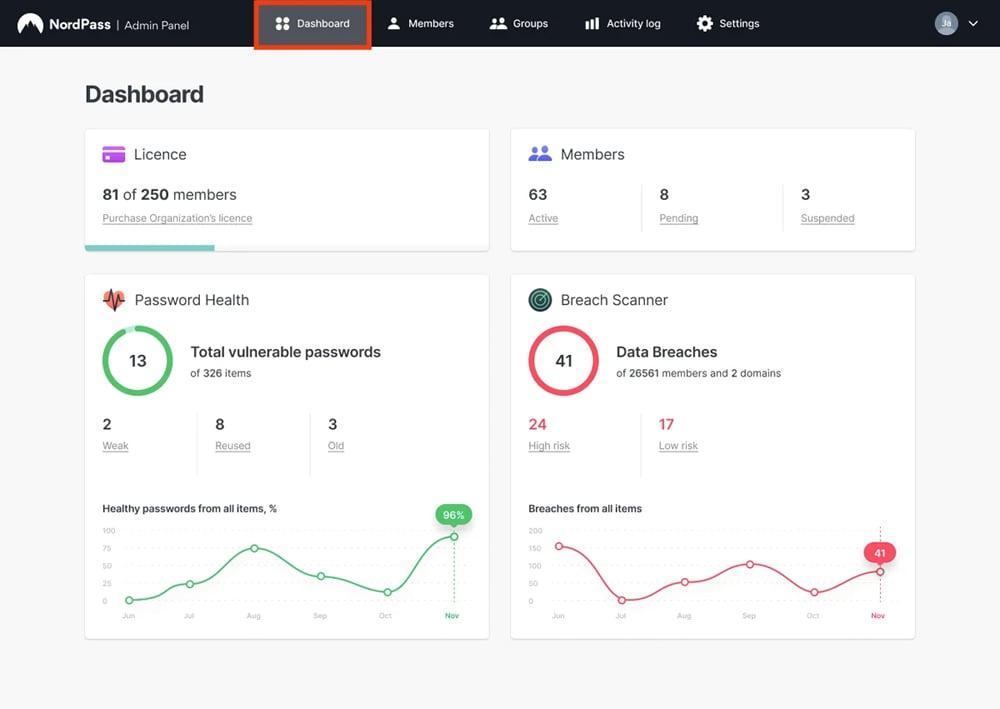The width and height of the screenshot is (1000, 709).
Task: Open the Members tab
Action: [420, 24]
